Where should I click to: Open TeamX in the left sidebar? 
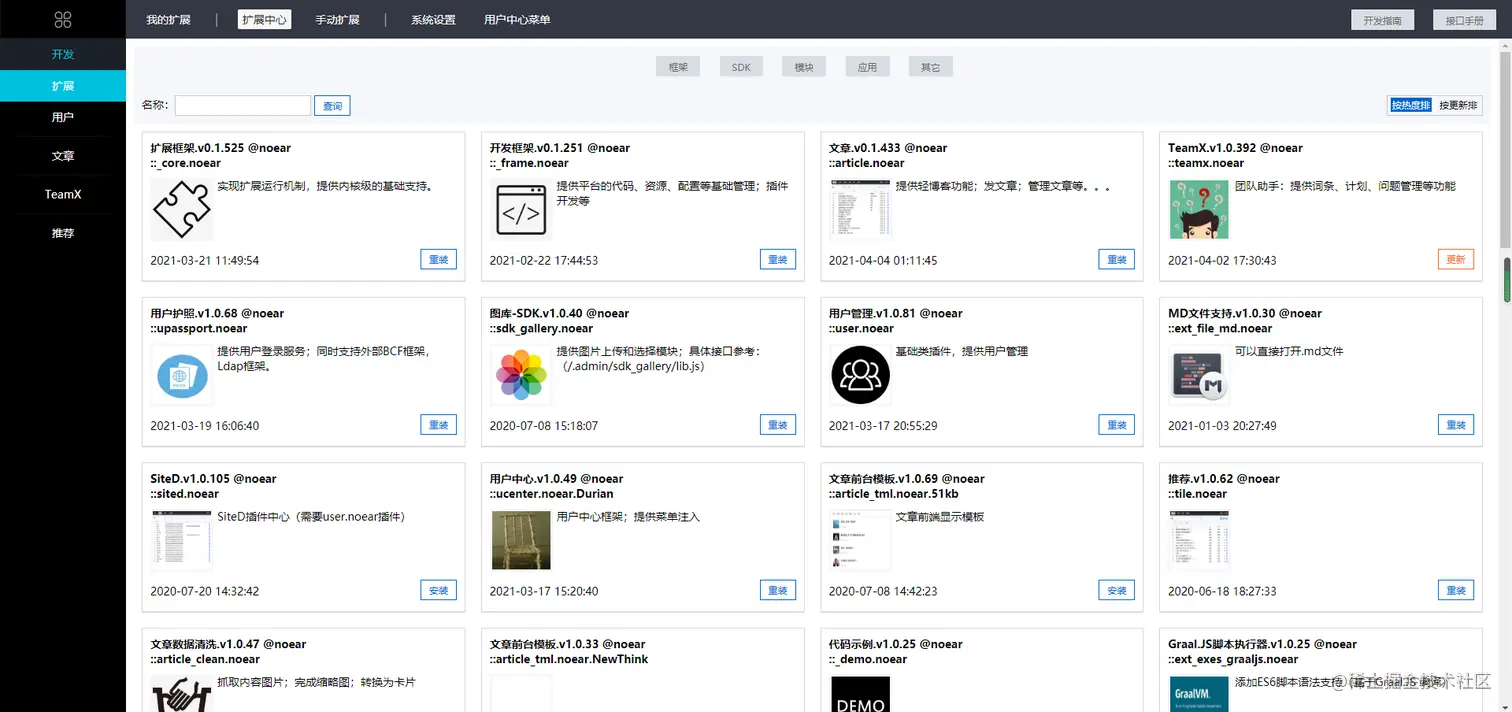tap(63, 194)
